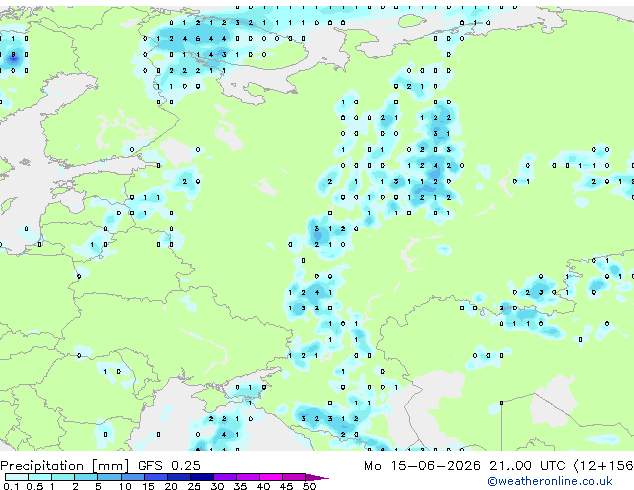
Task: Click the 'GFS 0.25' model label
Action: pyautogui.click(x=169, y=466)
